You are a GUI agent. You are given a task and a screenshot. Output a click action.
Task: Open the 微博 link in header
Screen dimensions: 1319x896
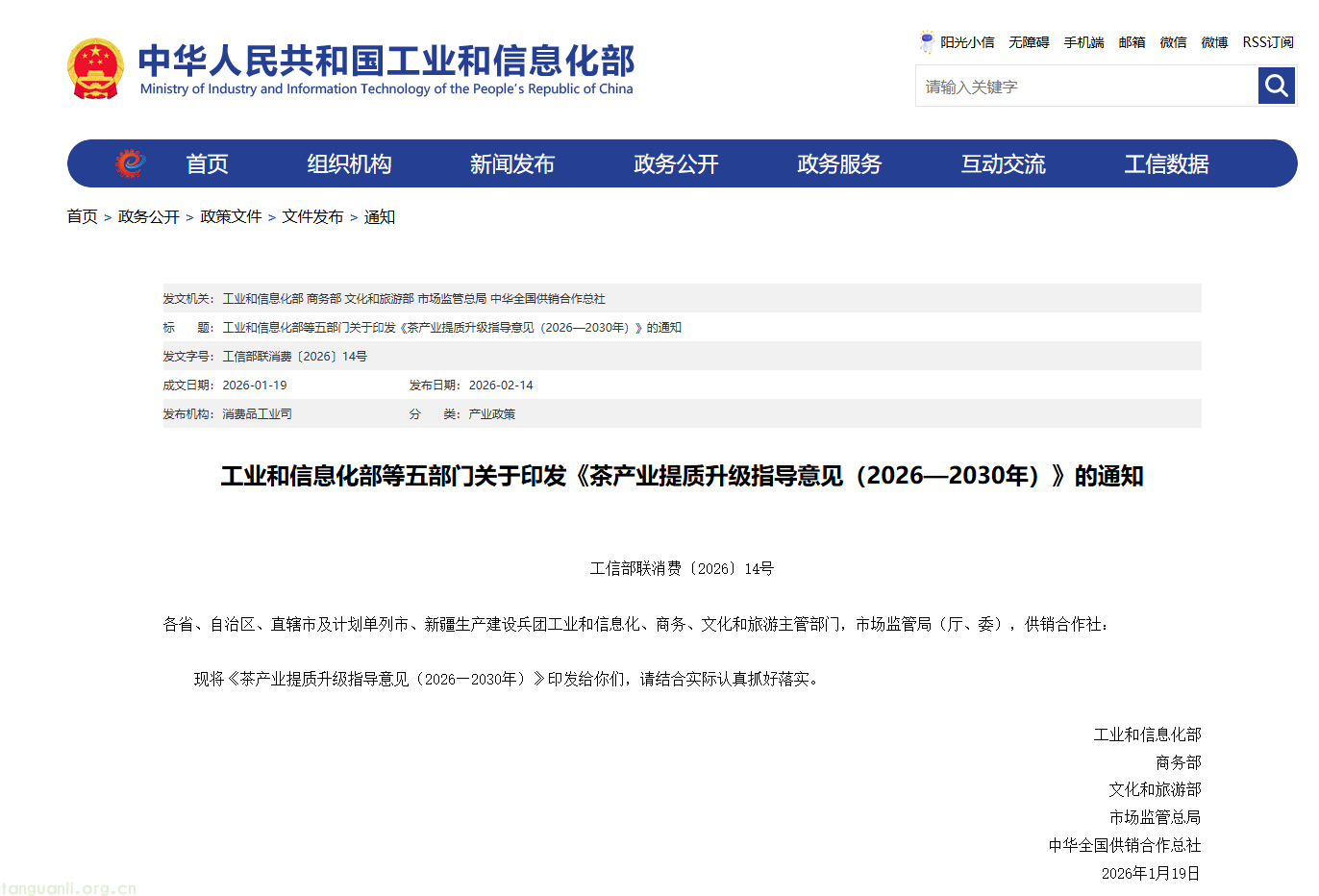pos(1214,42)
